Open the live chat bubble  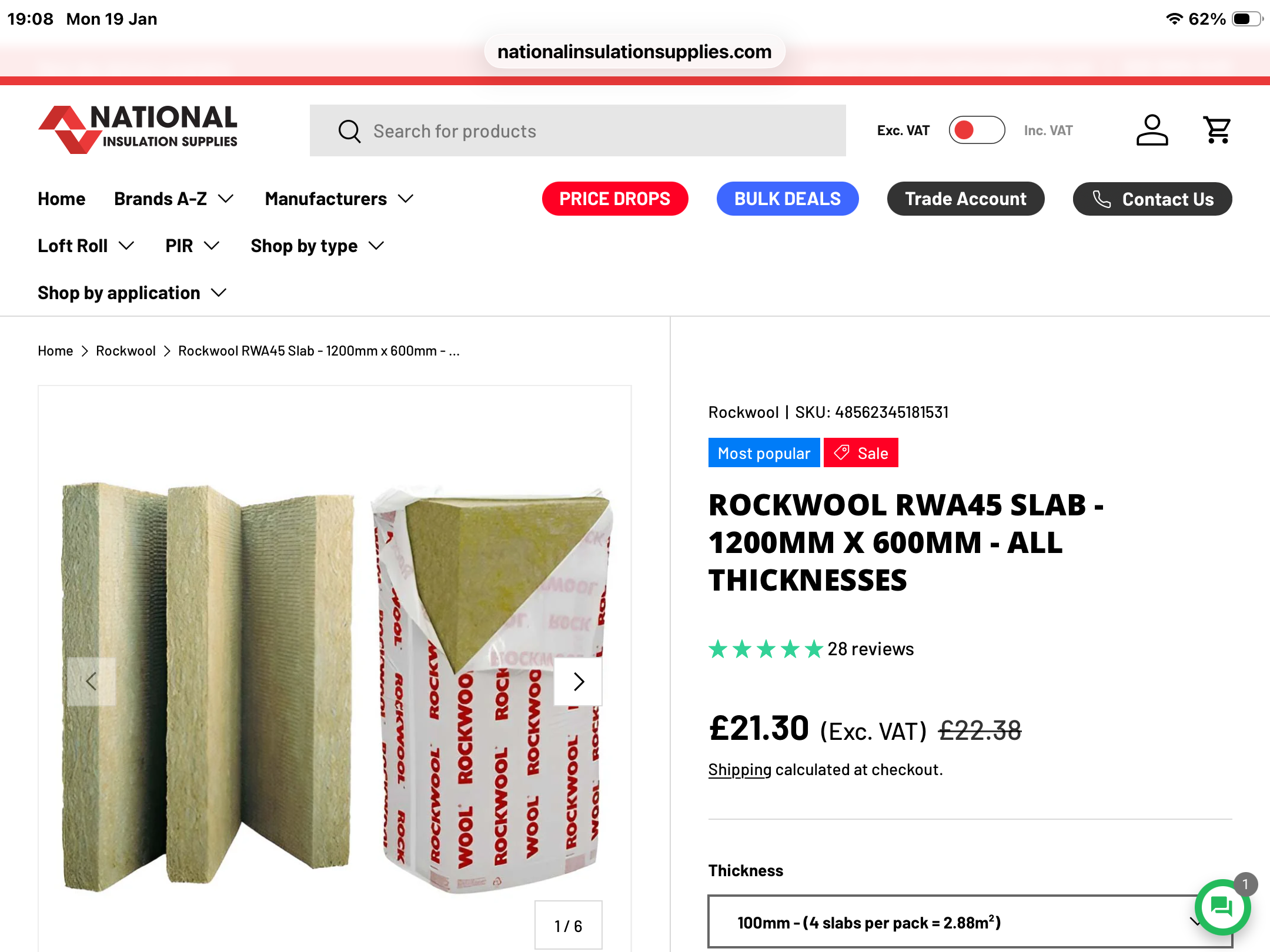pos(1222,907)
